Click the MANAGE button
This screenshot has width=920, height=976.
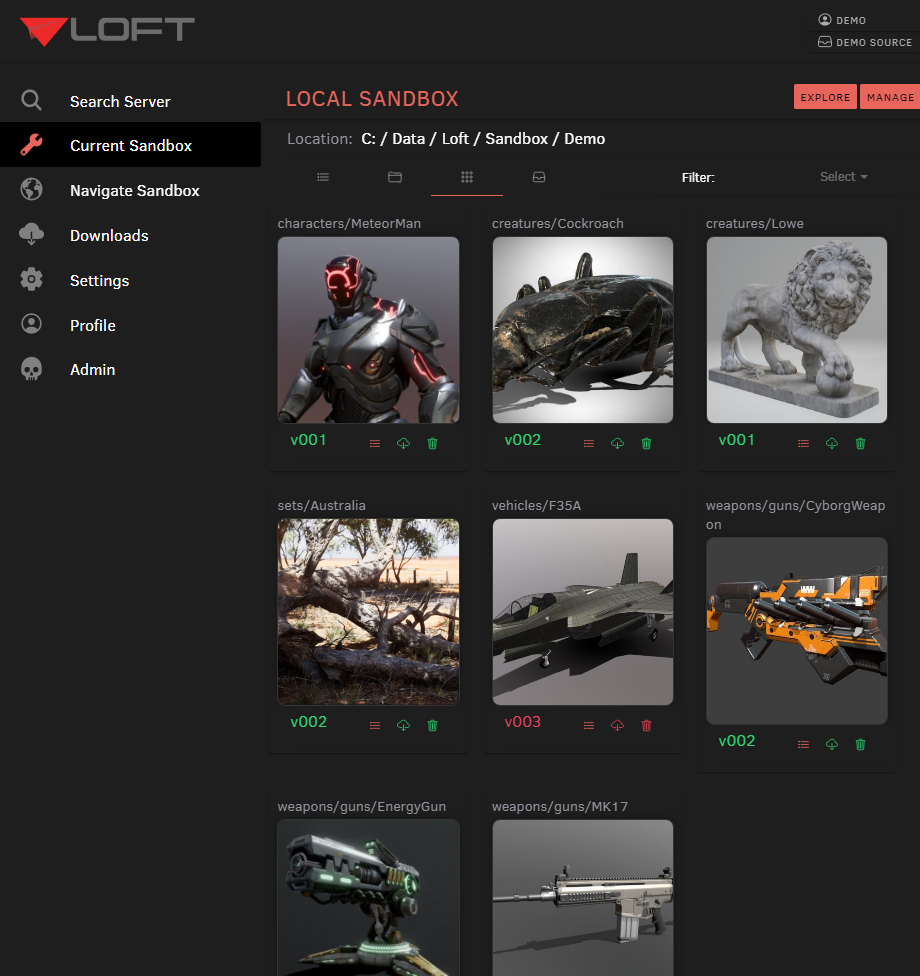click(x=889, y=97)
